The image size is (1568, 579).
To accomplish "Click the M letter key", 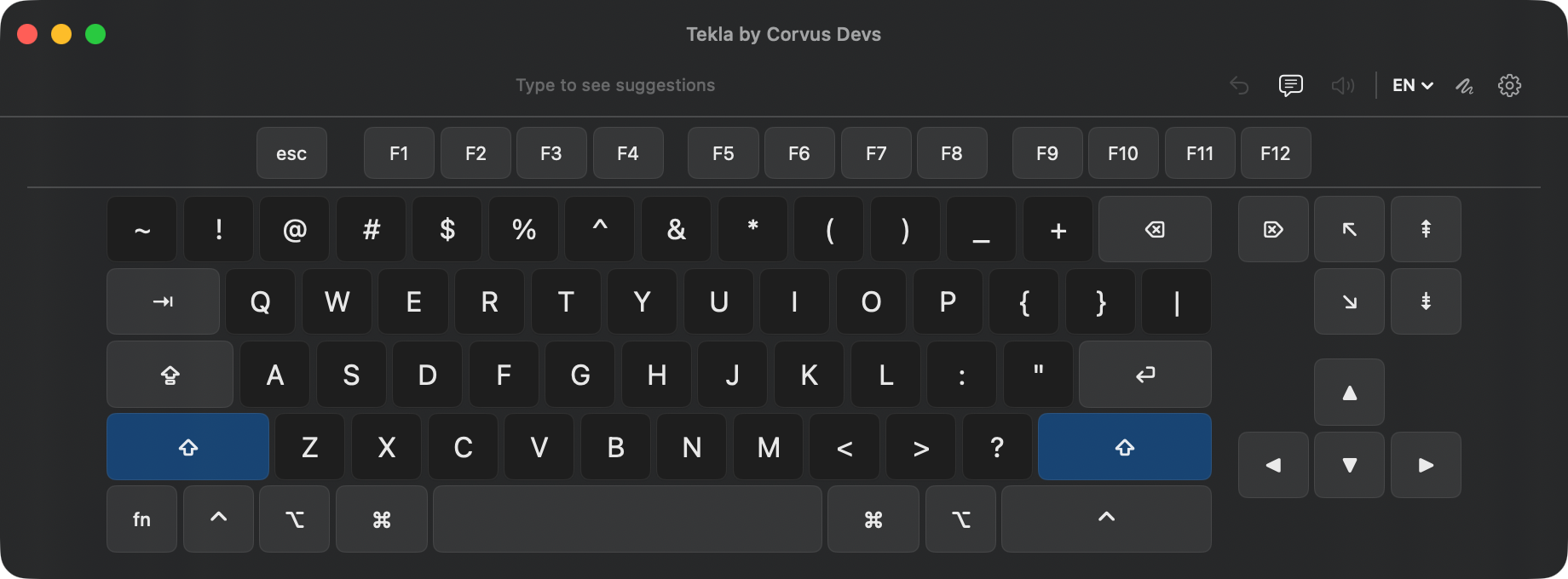I will click(768, 447).
